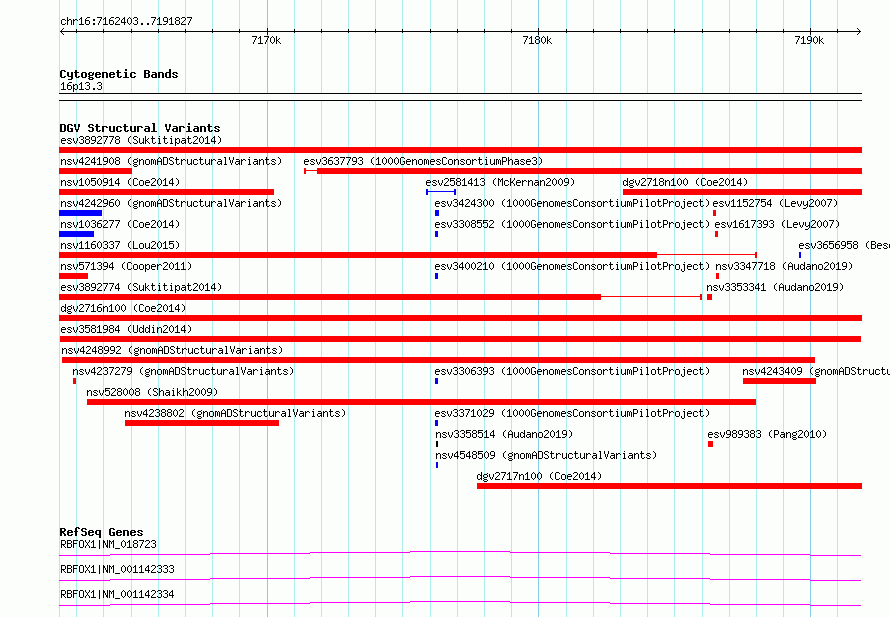
Task: Select dgv2718n100 (Coe2014) variant label
Action: (x=685, y=182)
